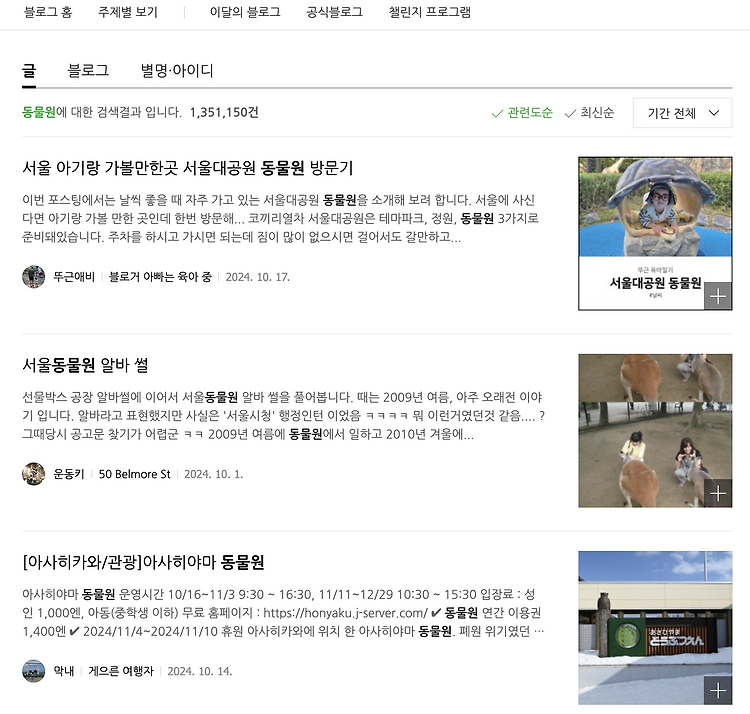Open 주제별 보기 in top menu
The height and width of the screenshot is (714, 750).
point(128,12)
